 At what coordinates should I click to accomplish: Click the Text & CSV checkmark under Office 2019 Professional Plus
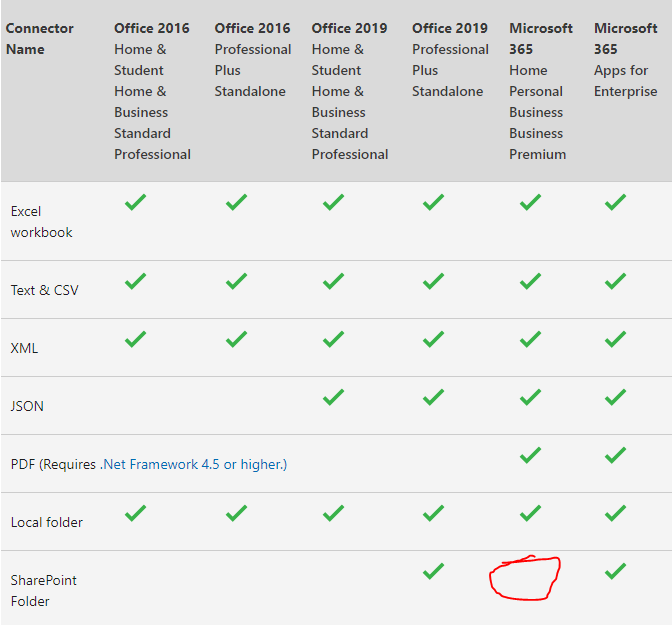click(x=433, y=281)
